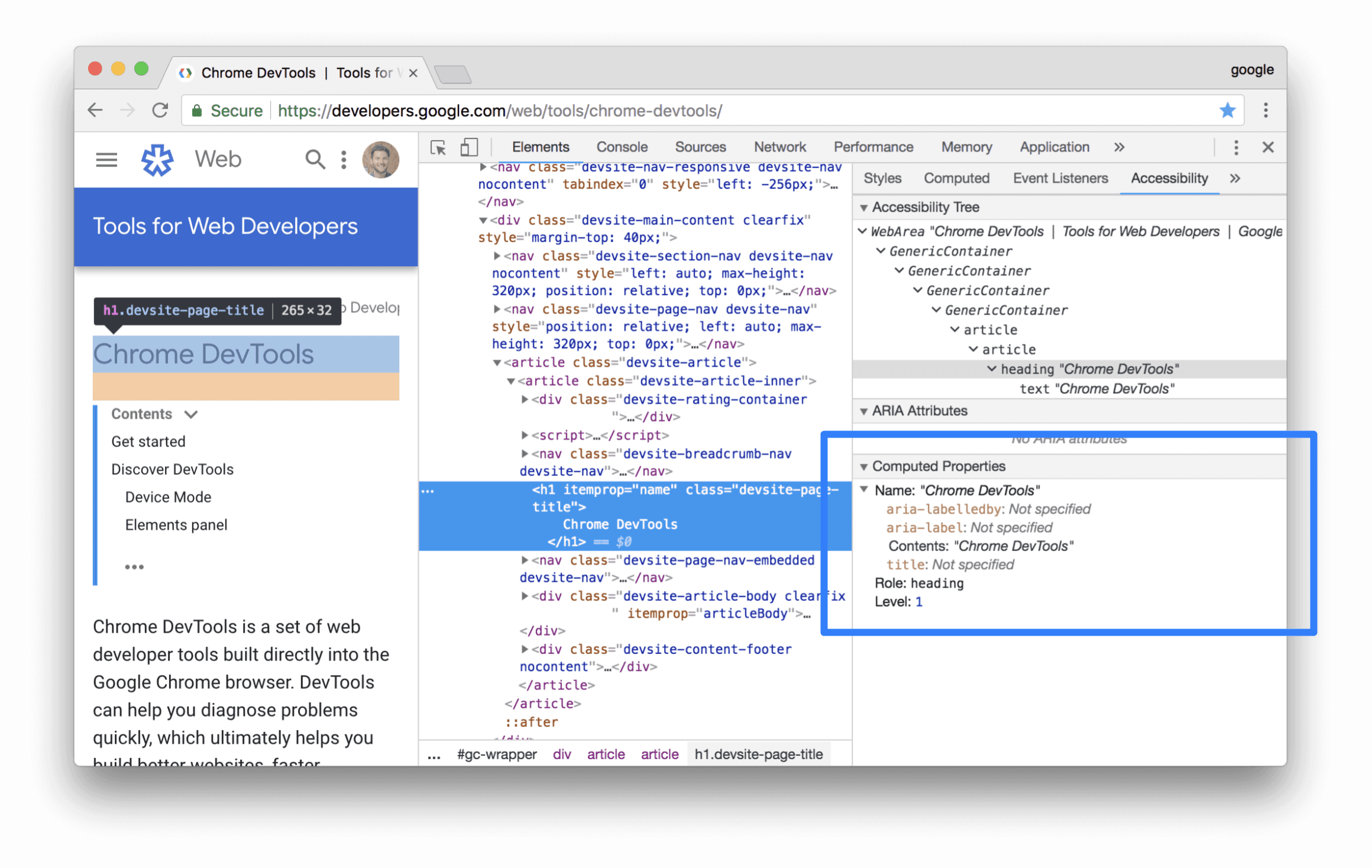This screenshot has height=868, width=1372.
Task: Click the device toolbar toggle icon
Action: pyautogui.click(x=467, y=147)
